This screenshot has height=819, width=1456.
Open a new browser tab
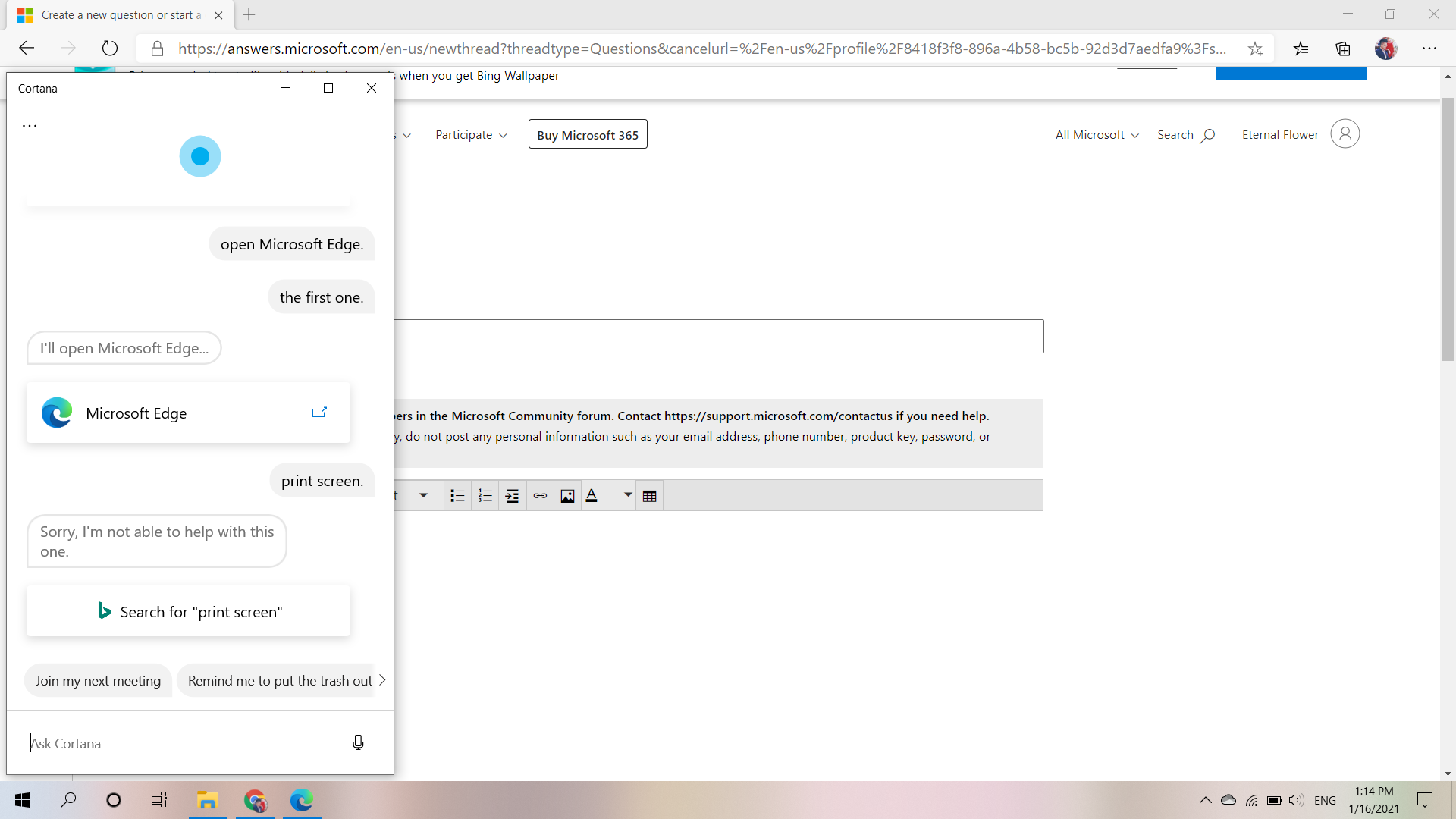[x=249, y=14]
